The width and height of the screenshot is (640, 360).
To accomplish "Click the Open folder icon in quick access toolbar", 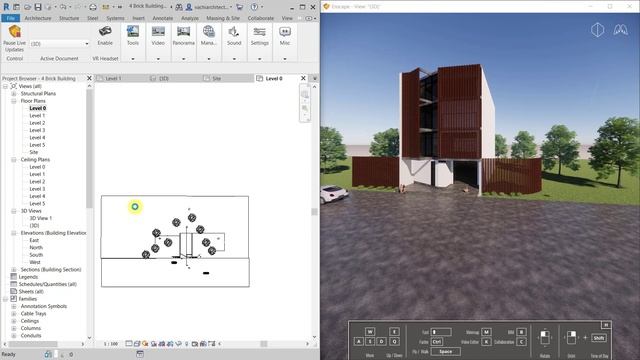I will coord(27,7).
